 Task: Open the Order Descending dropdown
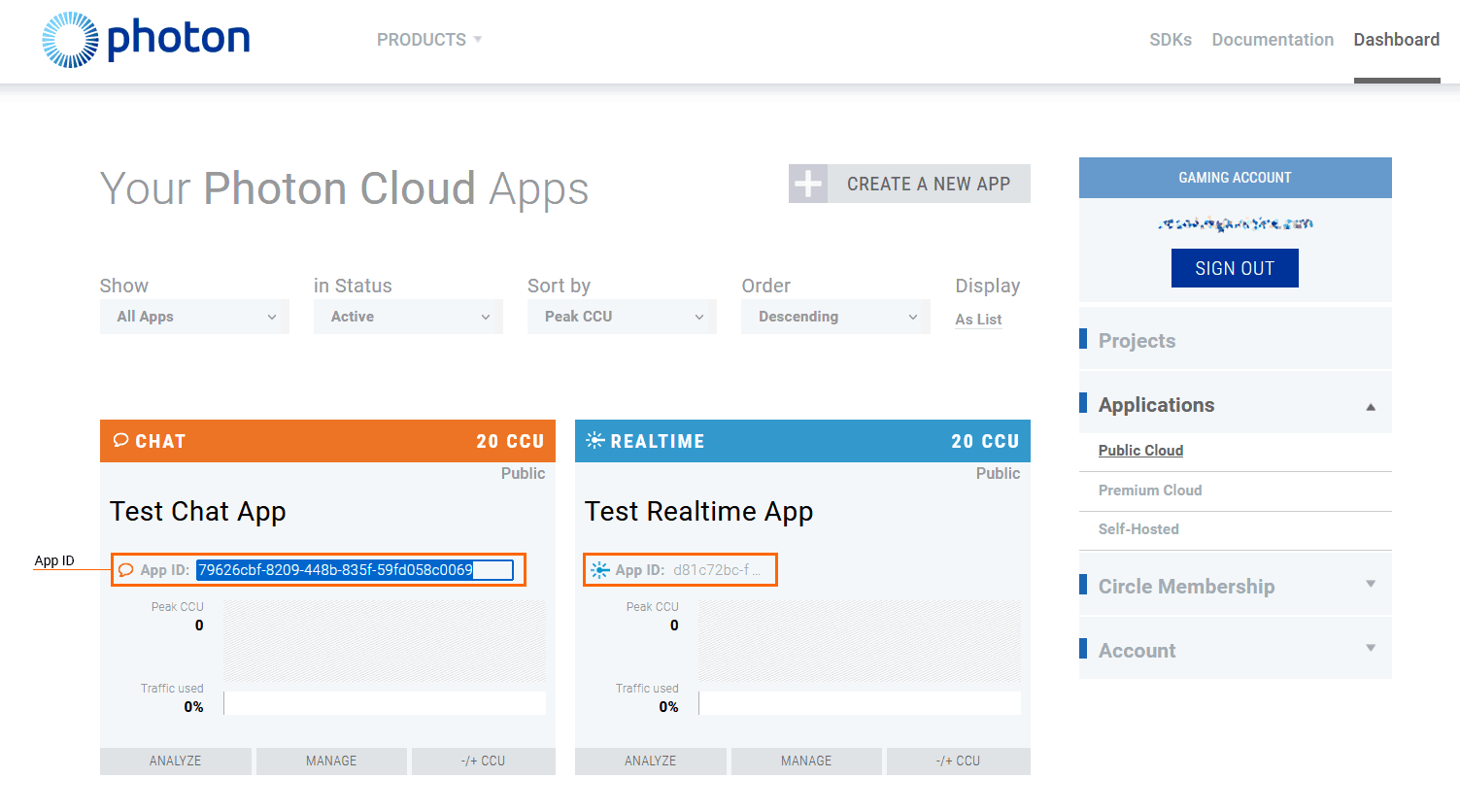pyautogui.click(x=835, y=317)
